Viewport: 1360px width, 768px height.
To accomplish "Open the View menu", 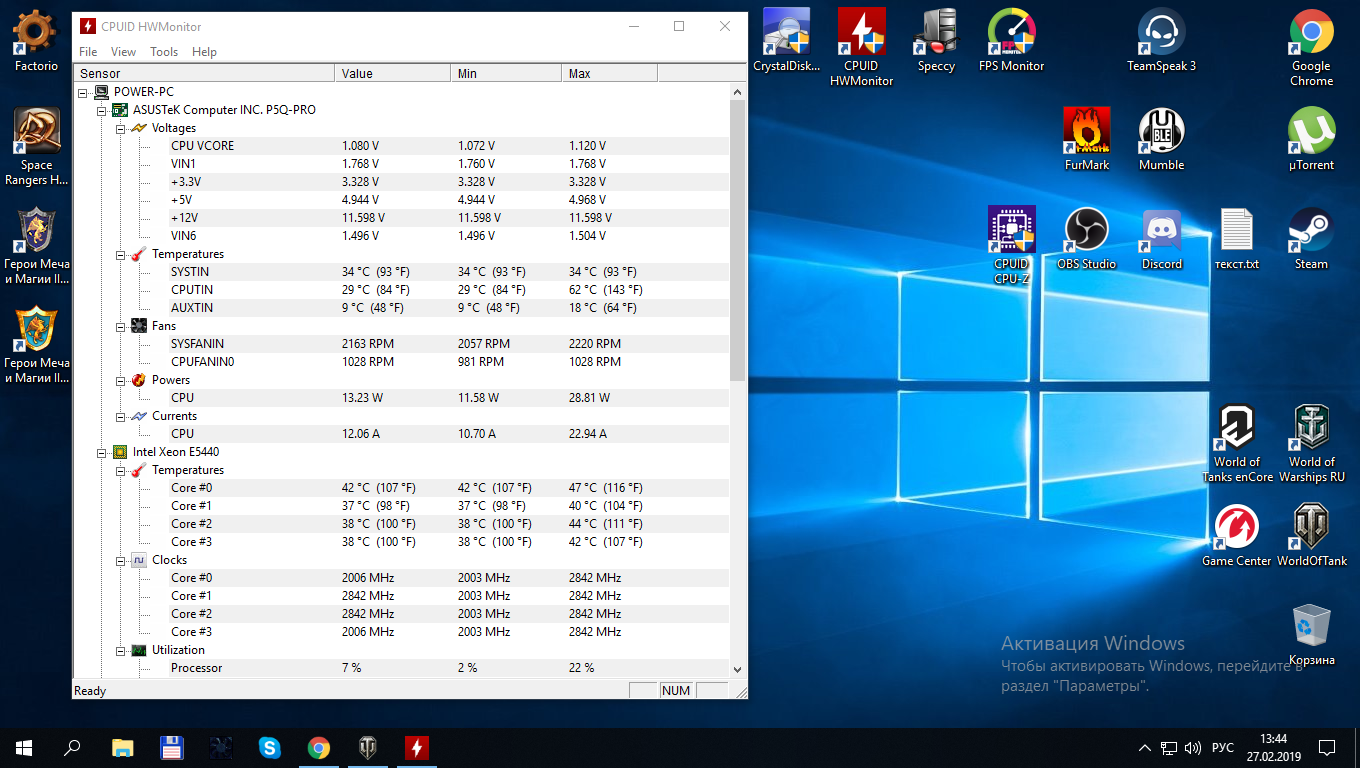I will pos(123,52).
